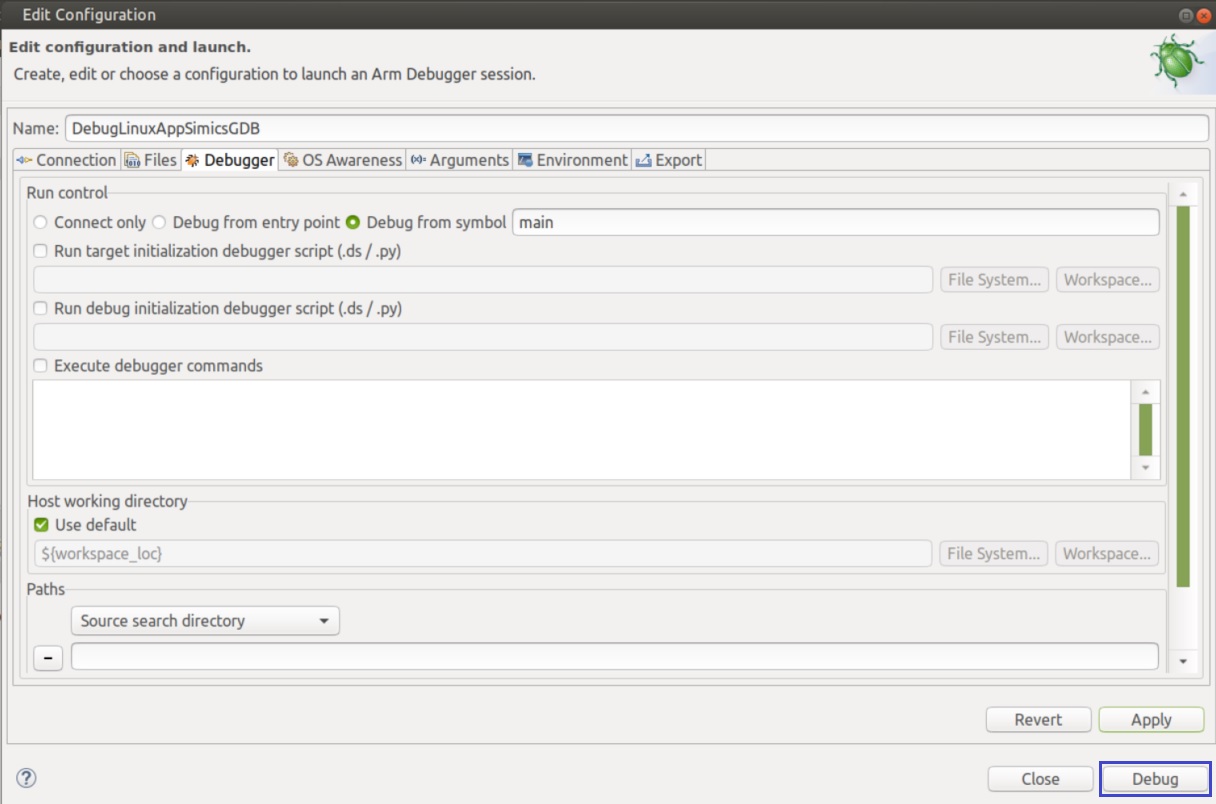1216x804 pixels.
Task: Select Debug from entry point option
Action: 159,222
